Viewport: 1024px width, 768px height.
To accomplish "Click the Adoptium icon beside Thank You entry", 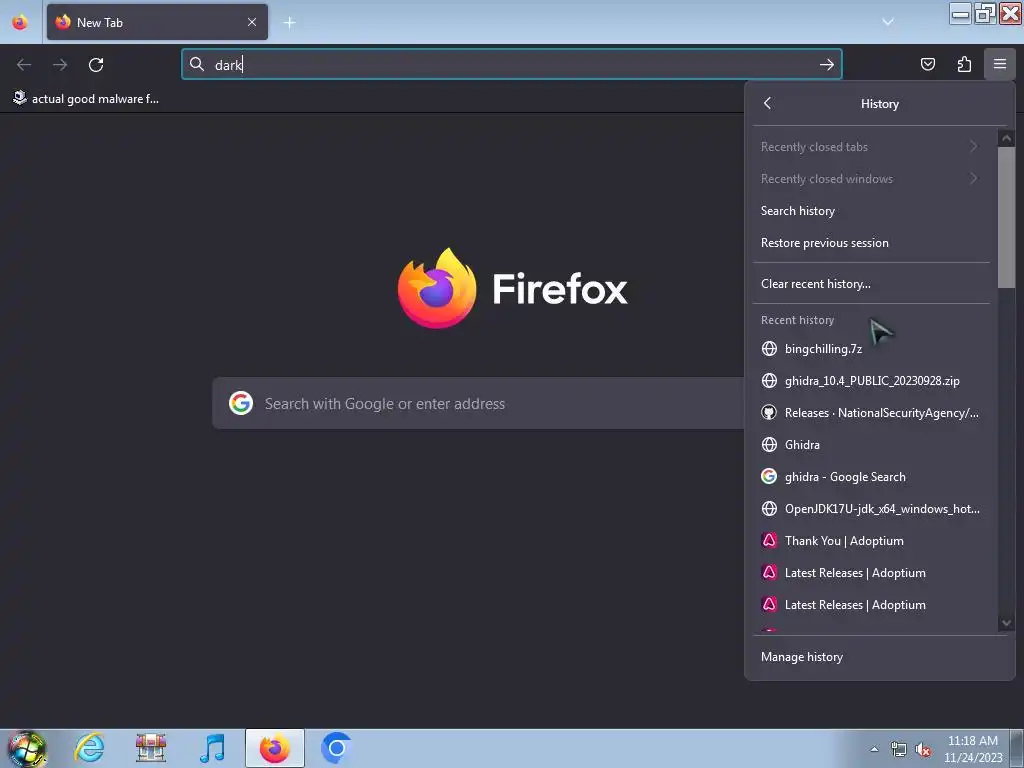I will tap(769, 541).
